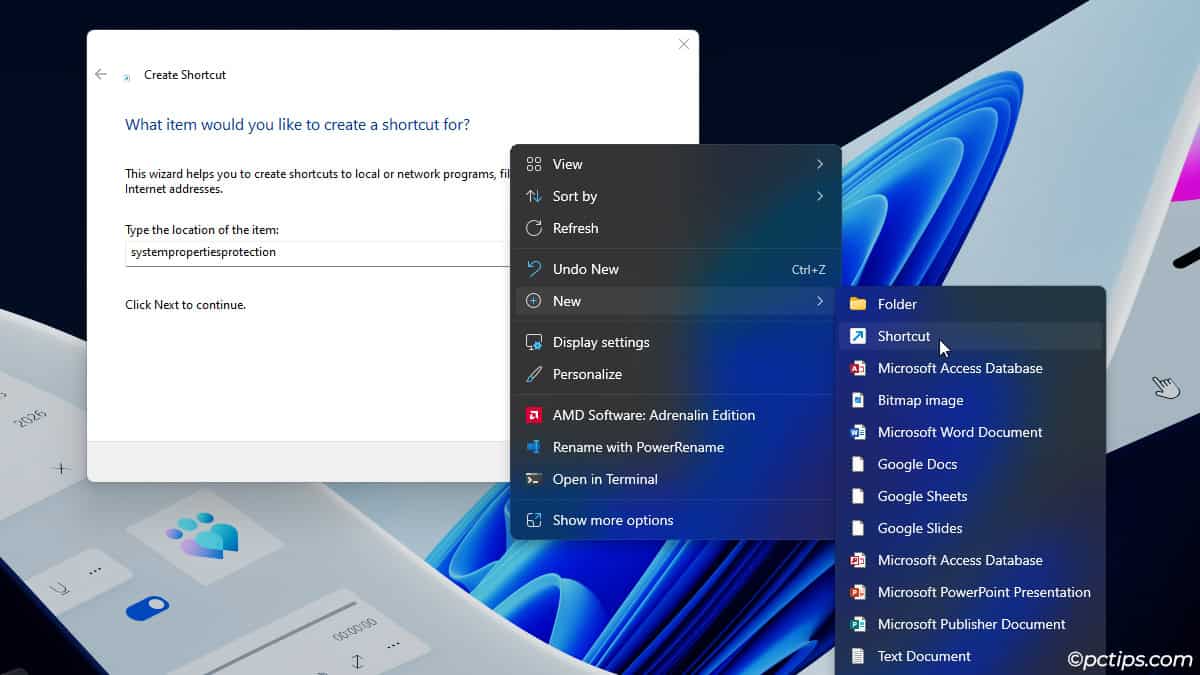Choose Google Slides in the New submenu
Screen dimensions: 1200x675
tap(971, 528)
